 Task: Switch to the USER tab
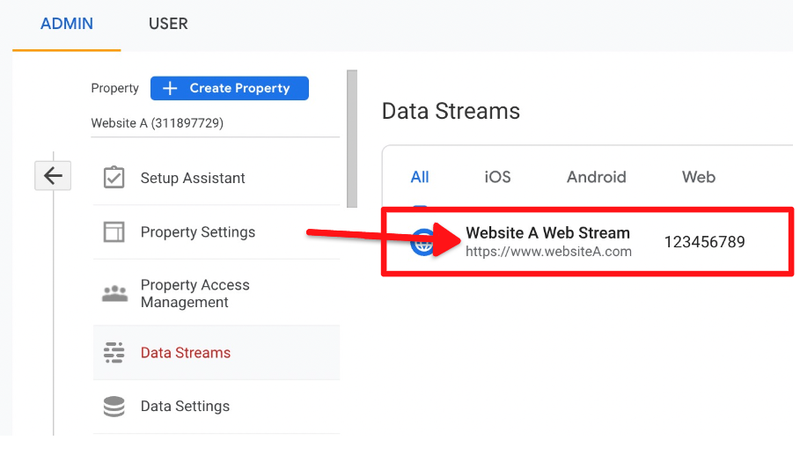click(x=168, y=23)
